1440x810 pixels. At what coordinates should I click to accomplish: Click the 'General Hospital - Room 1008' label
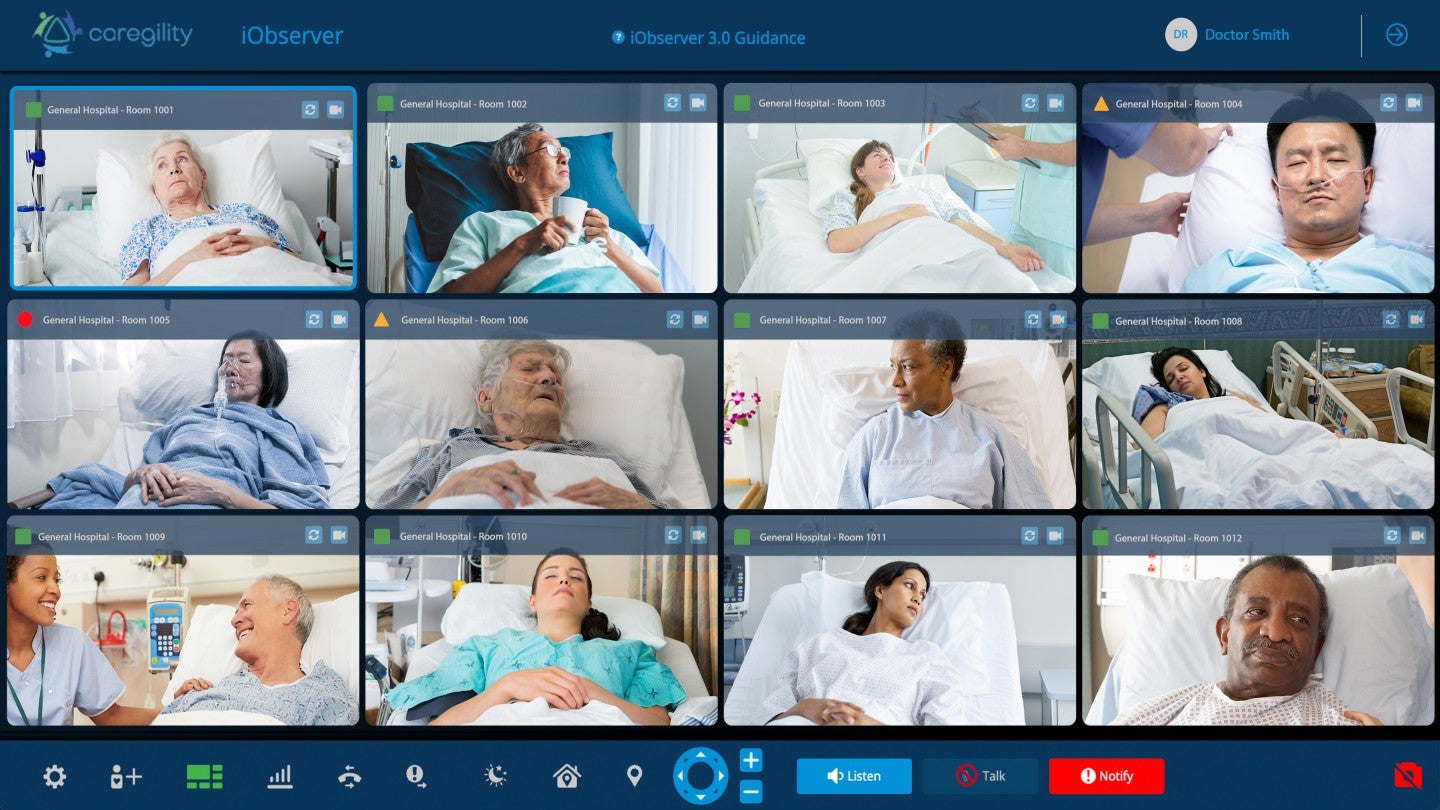coord(1178,321)
